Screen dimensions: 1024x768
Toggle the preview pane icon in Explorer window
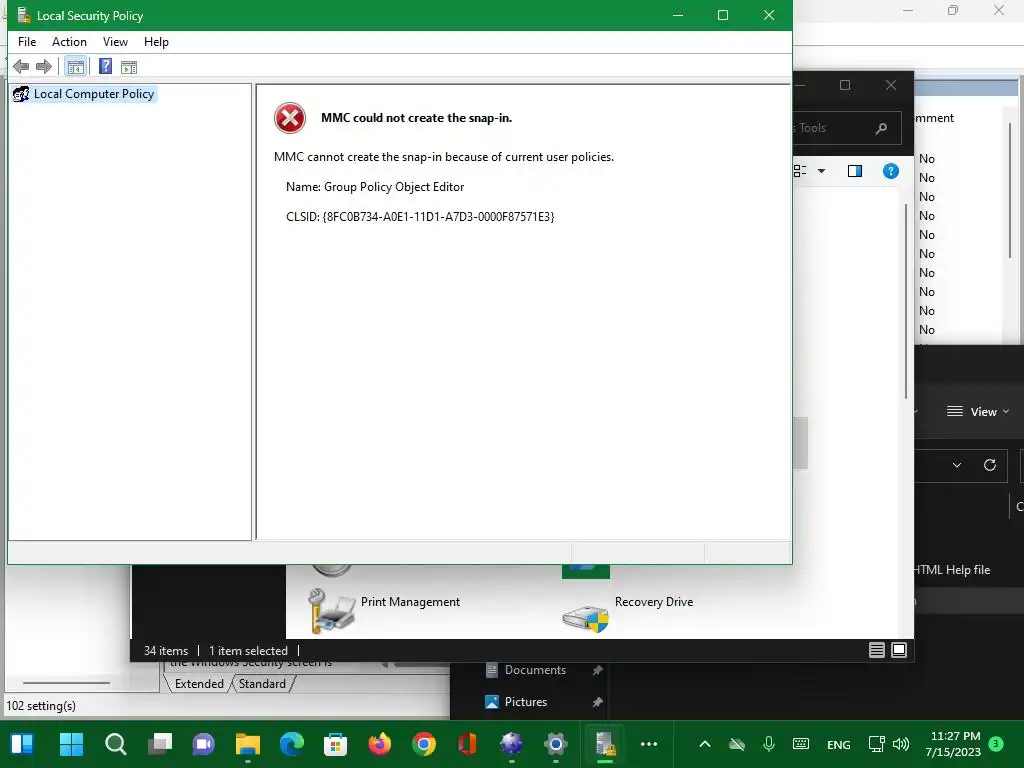tap(855, 171)
